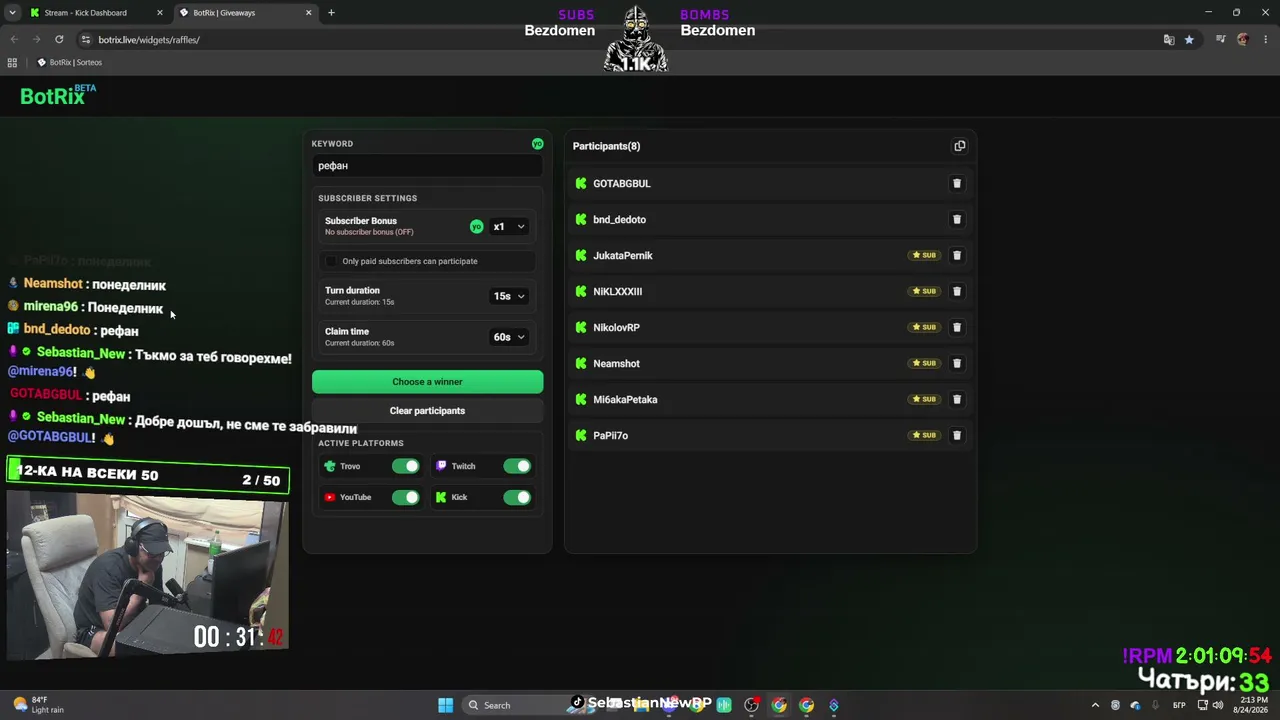Click the green icon beside Subscriber Bonus dropdown
1280x720 pixels.
point(477,227)
